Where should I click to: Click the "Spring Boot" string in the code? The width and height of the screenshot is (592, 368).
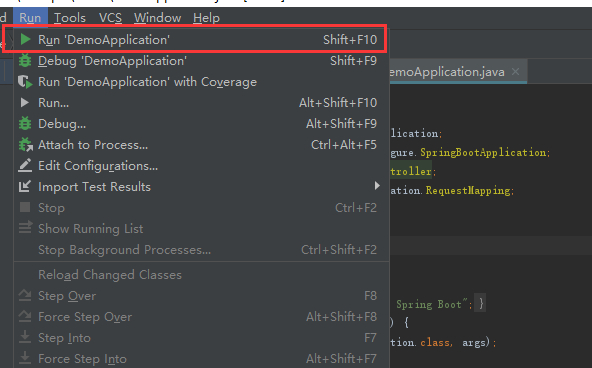coord(431,304)
